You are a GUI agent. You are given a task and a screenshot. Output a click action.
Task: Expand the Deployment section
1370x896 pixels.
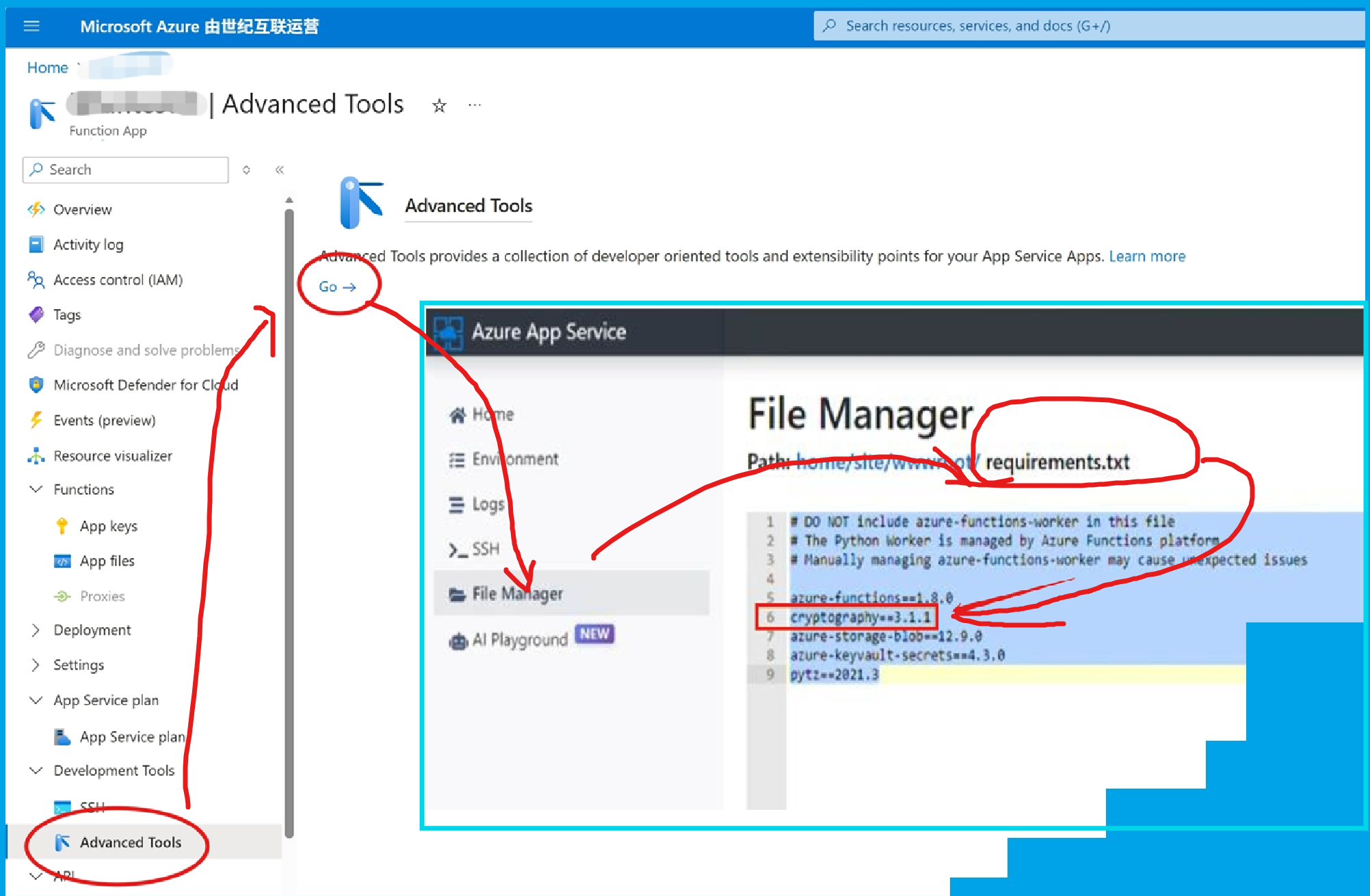pyautogui.click(x=36, y=630)
